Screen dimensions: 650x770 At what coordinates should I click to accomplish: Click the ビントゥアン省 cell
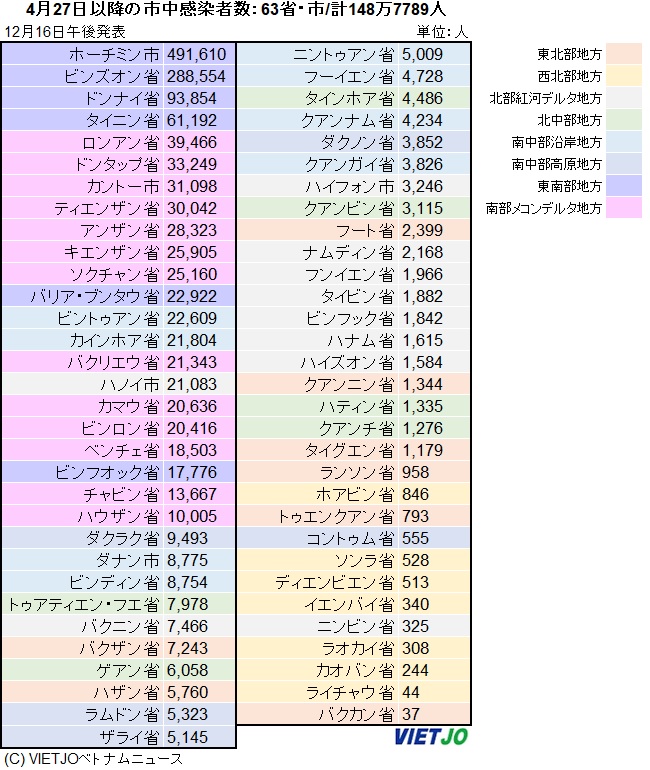[x=108, y=319]
